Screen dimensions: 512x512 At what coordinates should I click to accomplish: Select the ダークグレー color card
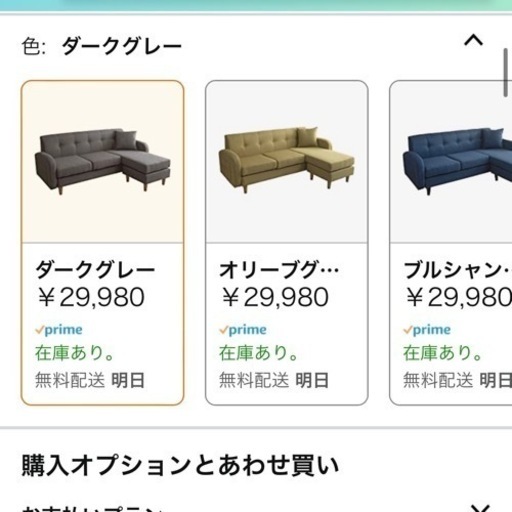[x=102, y=243]
